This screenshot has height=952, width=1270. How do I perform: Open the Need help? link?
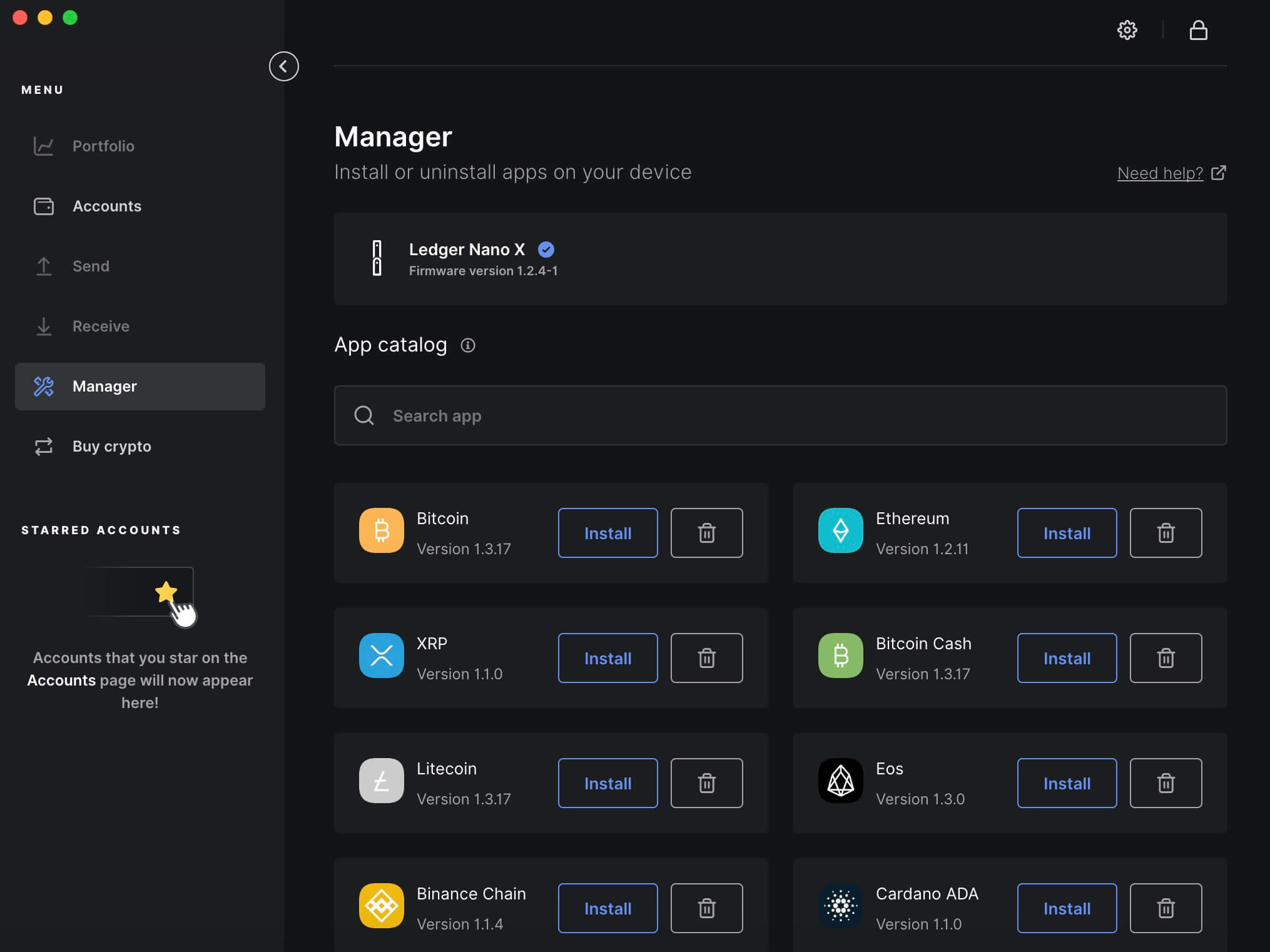(x=1160, y=173)
